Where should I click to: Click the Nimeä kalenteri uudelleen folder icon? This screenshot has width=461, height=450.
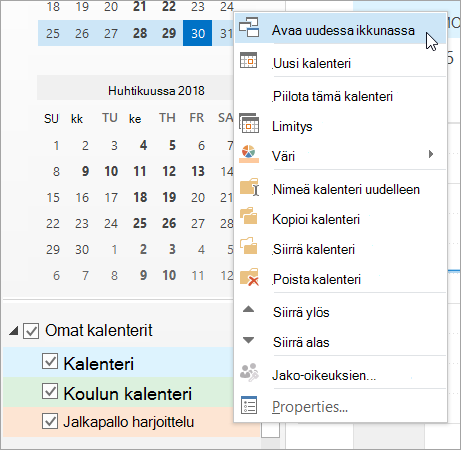pyautogui.click(x=249, y=187)
